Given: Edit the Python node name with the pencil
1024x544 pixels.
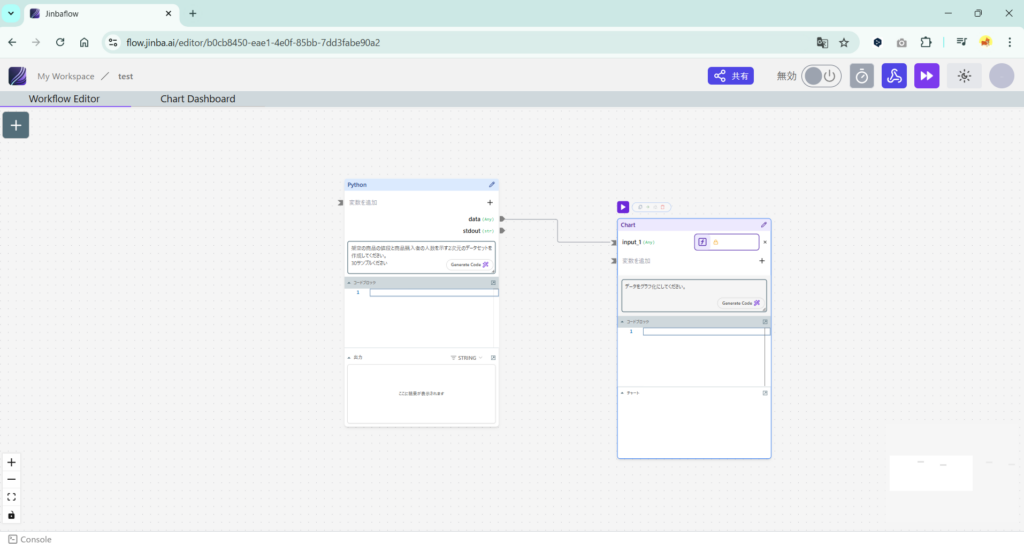Looking at the screenshot, I should pos(491,185).
